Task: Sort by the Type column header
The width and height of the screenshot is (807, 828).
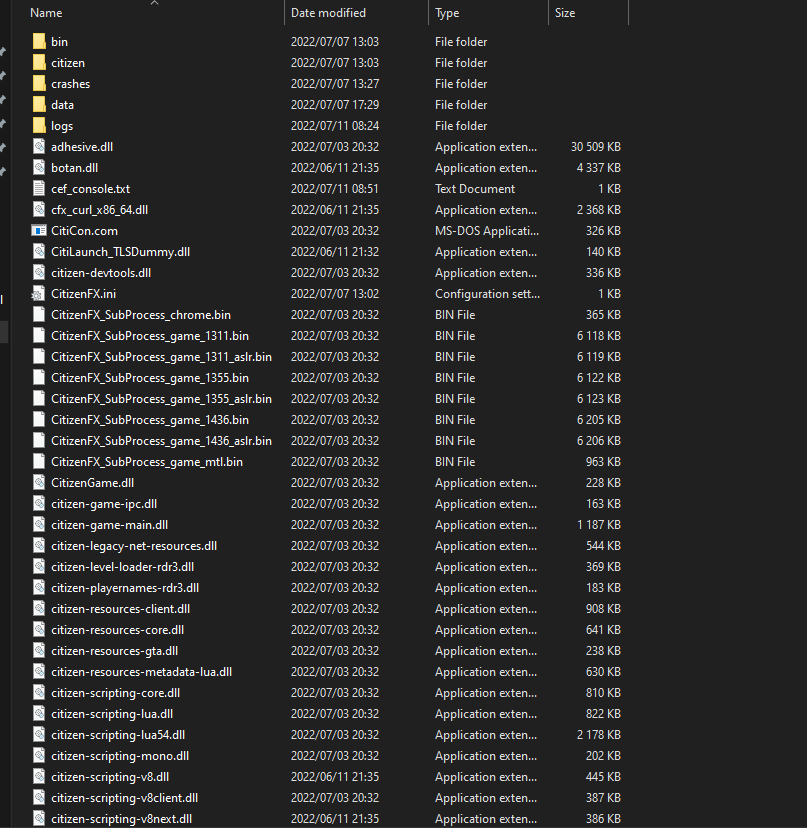Action: click(x=447, y=13)
